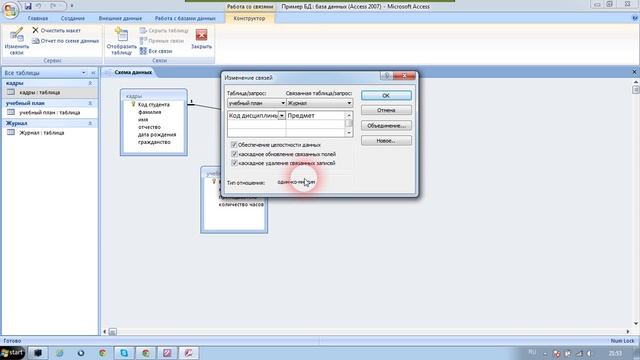This screenshot has height=360, width=640.
Task: Click RU language indicator in tray
Action: tap(532, 352)
